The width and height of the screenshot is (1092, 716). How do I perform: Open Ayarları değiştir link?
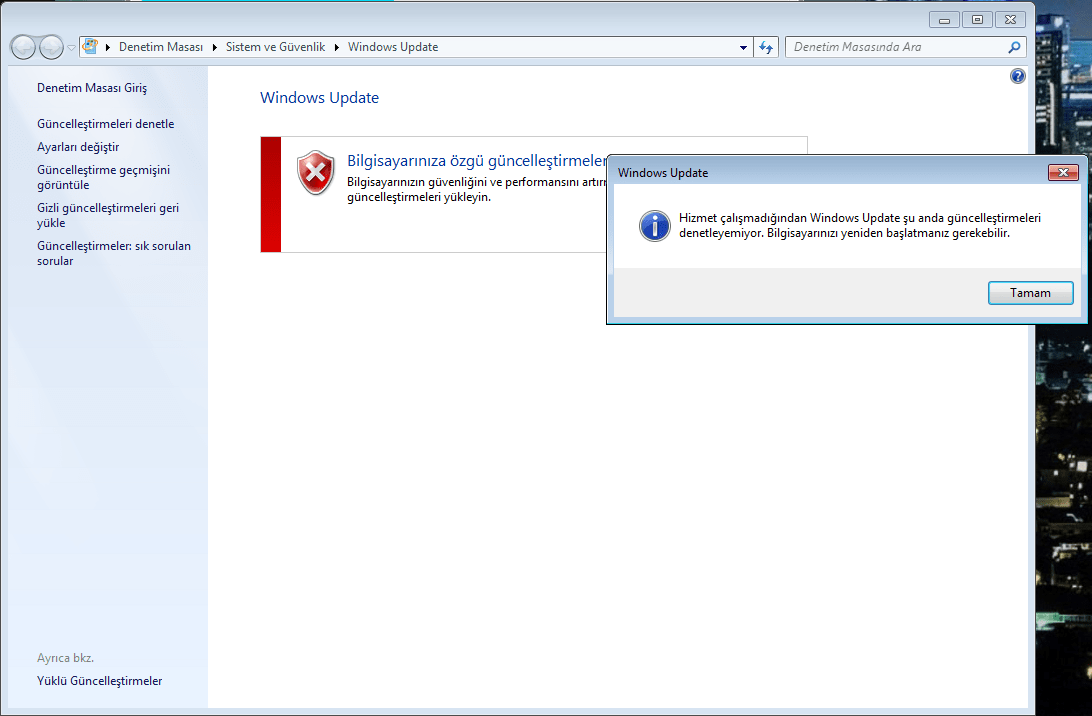(78, 147)
